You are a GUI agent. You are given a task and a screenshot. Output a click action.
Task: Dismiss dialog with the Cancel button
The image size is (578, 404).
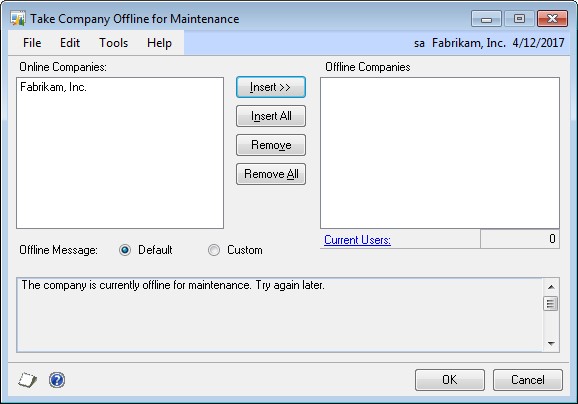coord(527,380)
